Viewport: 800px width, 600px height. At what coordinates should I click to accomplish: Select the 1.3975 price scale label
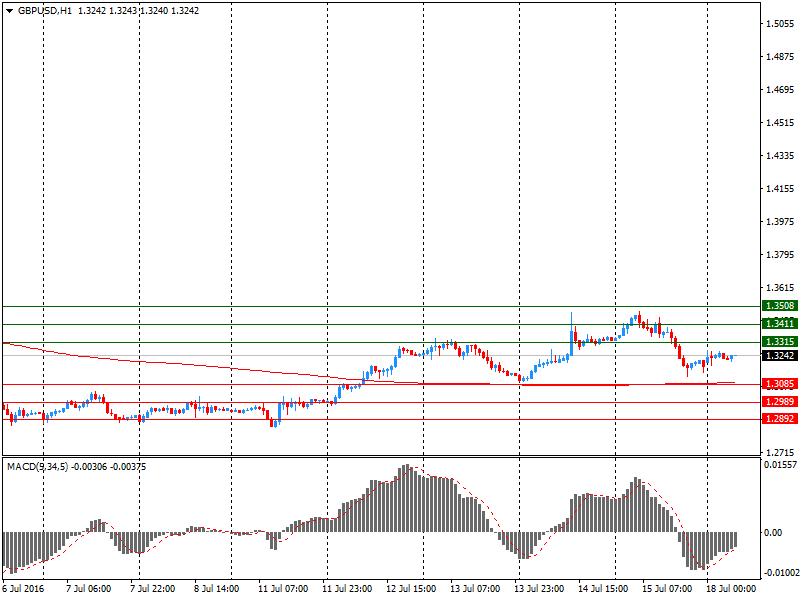780,221
